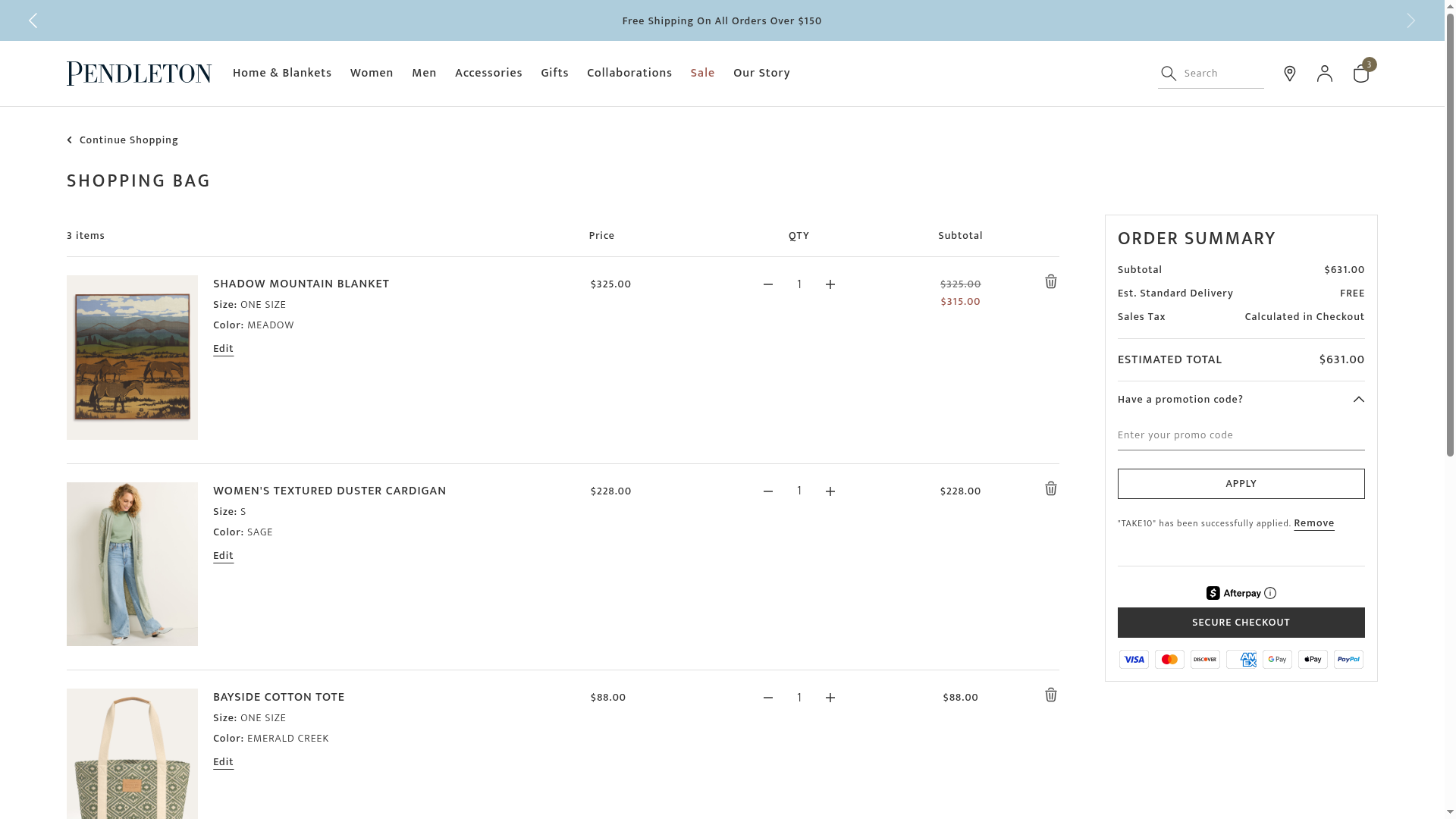Delete Shadow Mountain Blanket with trash icon
Viewport: 1456px width, 819px height.
point(1051,282)
